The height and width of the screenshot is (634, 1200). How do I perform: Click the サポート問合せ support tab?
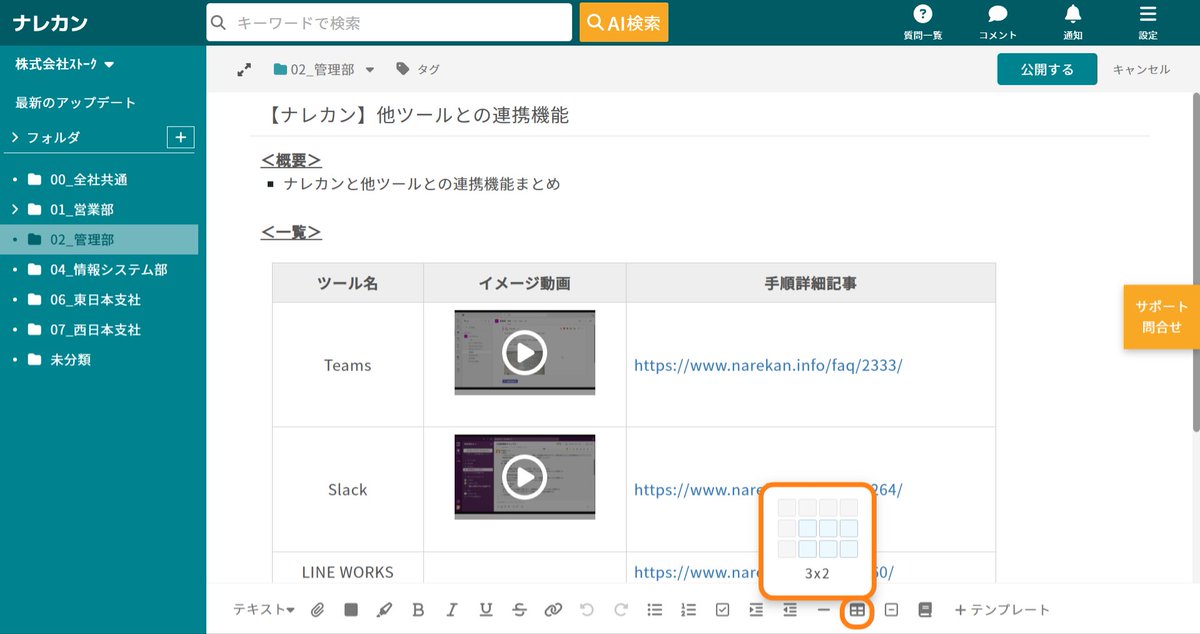[x=1161, y=317]
